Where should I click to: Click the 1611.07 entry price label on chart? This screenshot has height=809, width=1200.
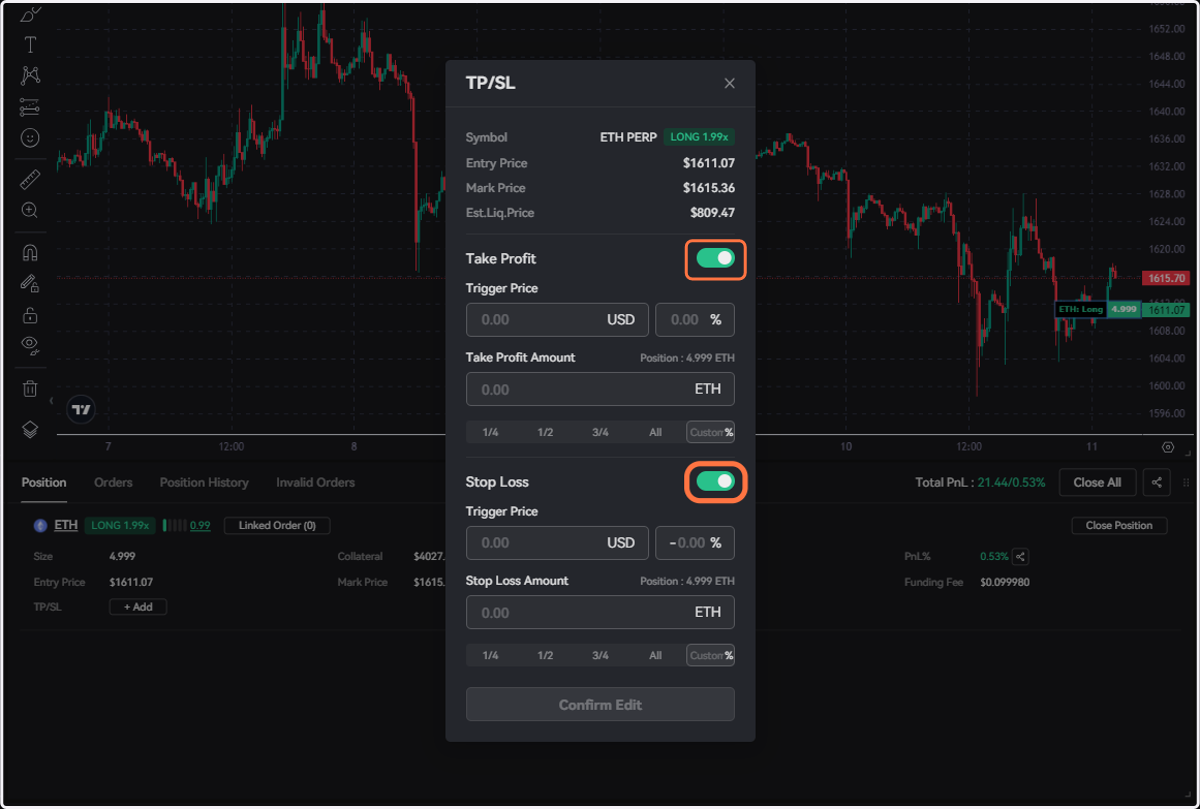click(1167, 310)
